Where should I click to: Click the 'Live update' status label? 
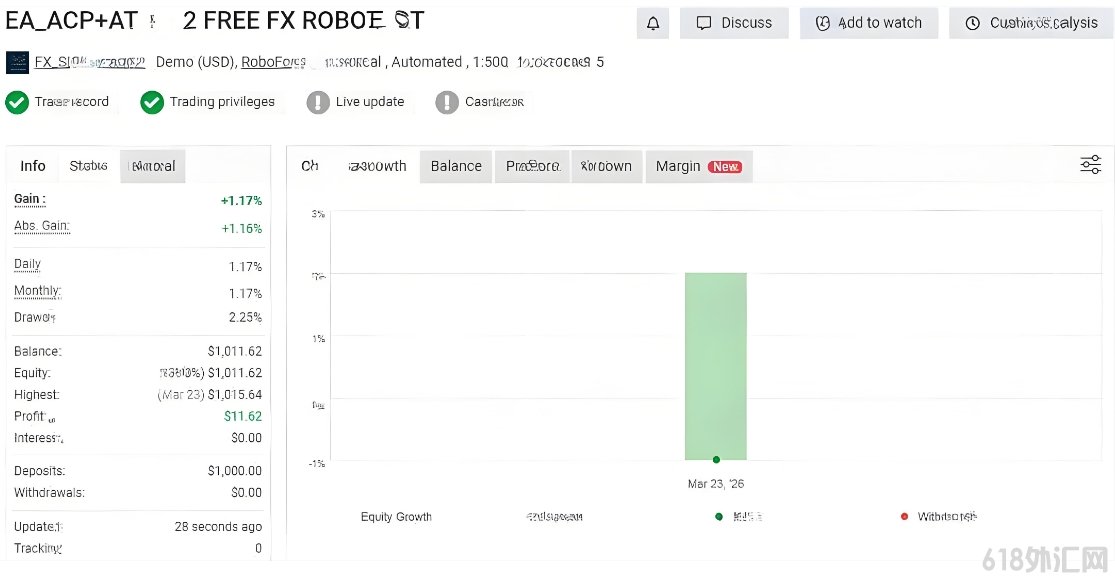pyautogui.click(x=370, y=102)
